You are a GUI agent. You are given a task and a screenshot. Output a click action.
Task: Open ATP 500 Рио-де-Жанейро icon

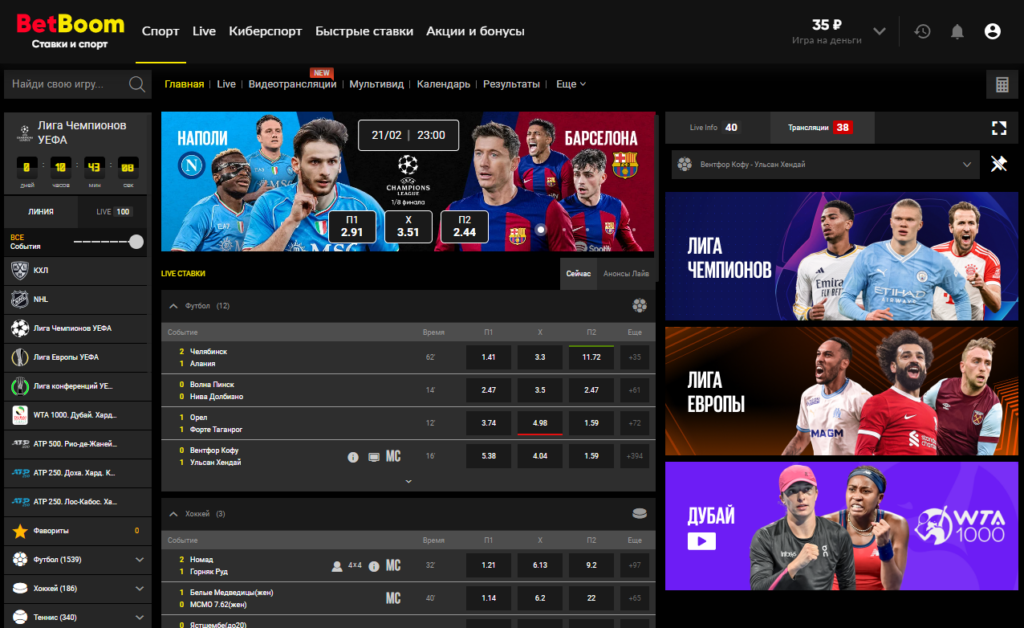tap(20, 444)
